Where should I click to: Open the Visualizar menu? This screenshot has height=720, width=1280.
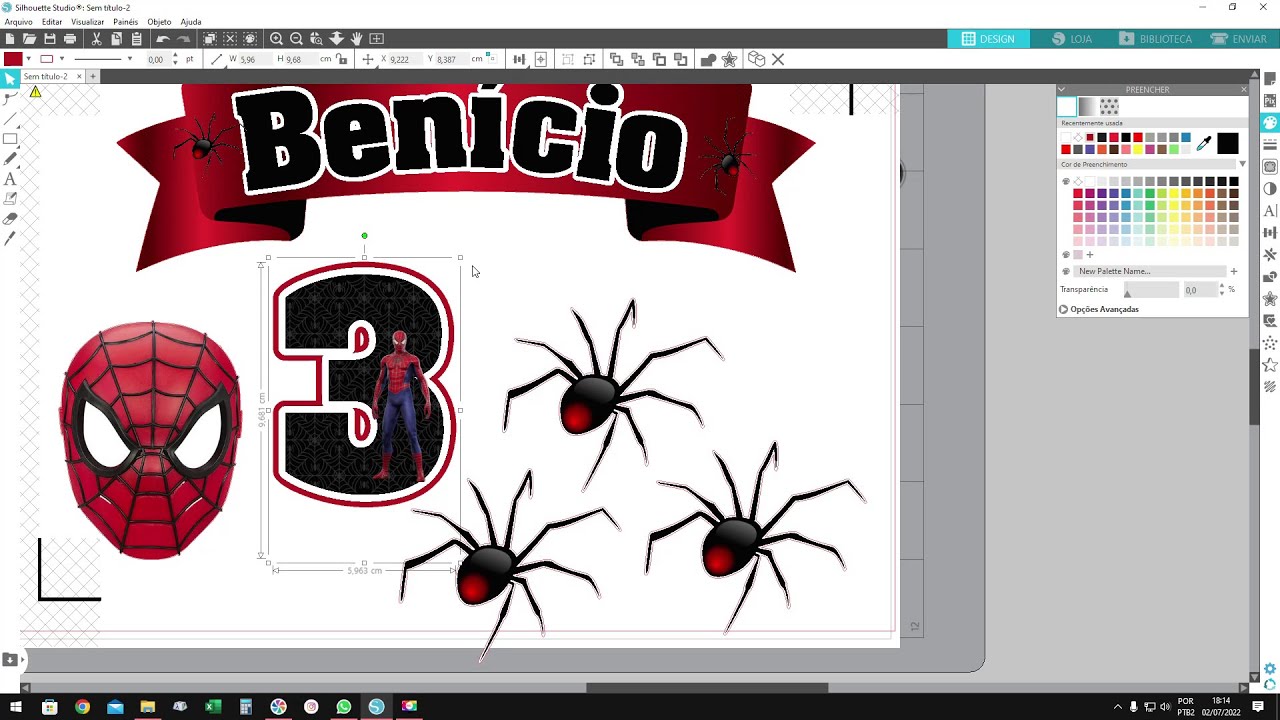(88, 22)
